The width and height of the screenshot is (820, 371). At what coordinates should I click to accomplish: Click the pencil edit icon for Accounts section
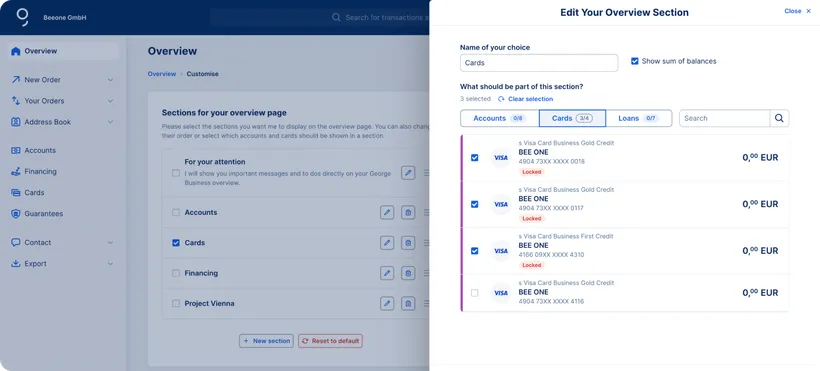[387, 212]
